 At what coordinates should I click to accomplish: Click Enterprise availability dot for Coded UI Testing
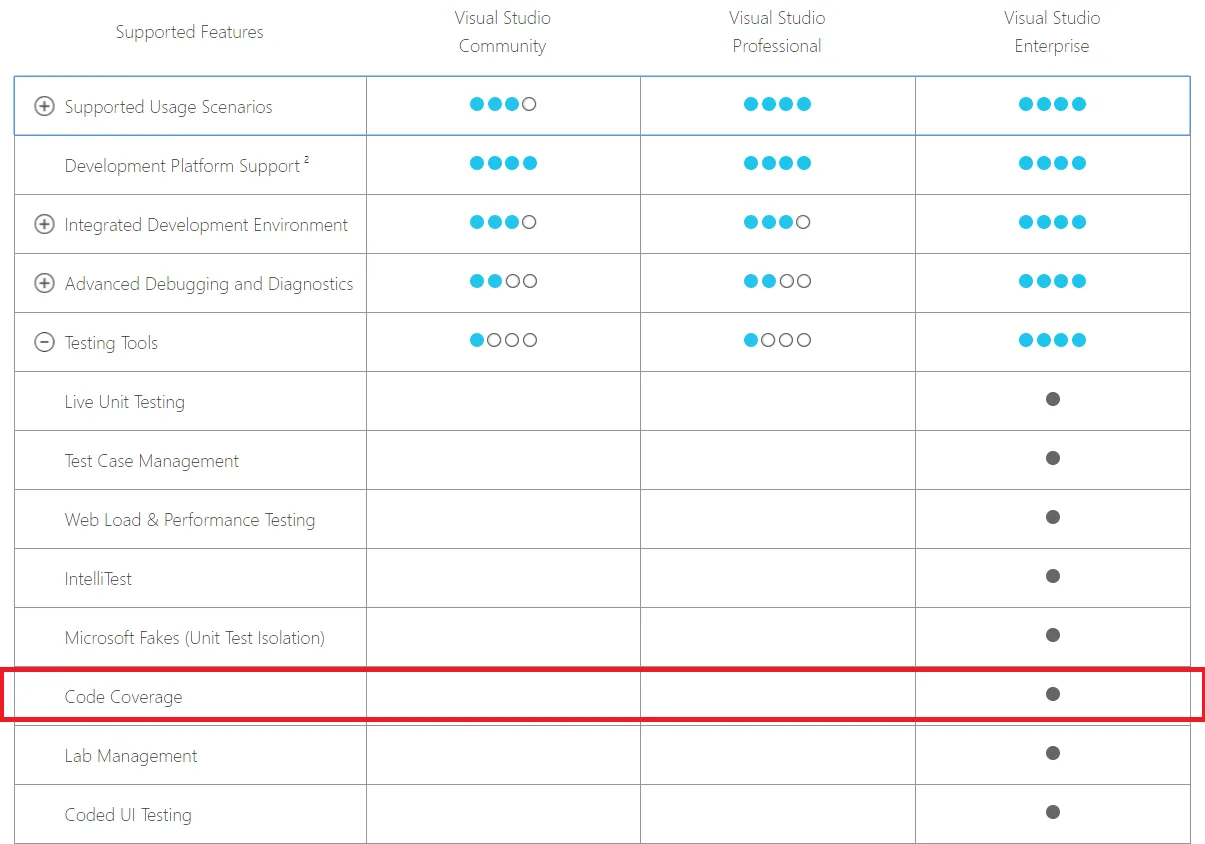click(x=1052, y=812)
